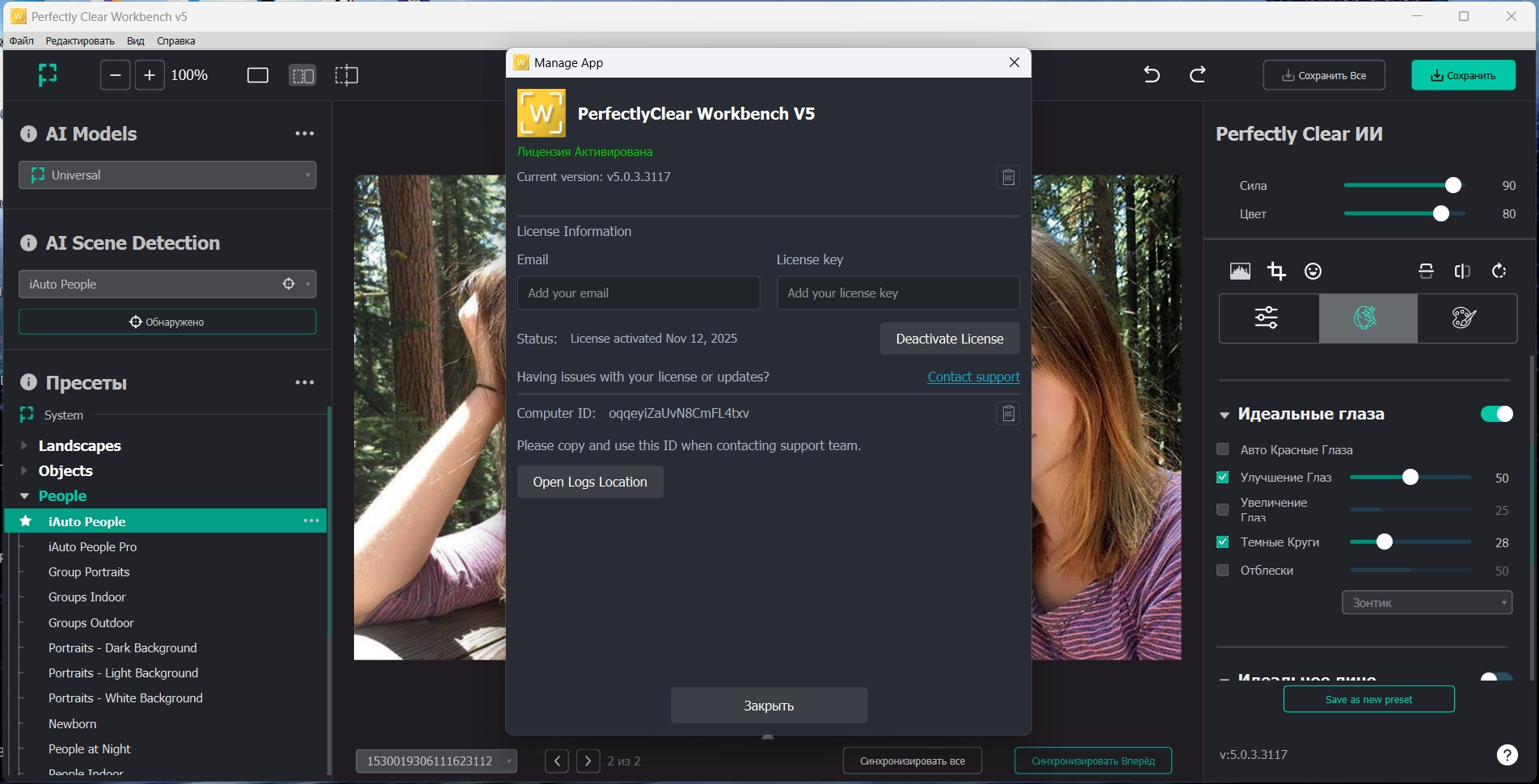1539x784 pixels.
Task: Open the Справка menu
Action: click(175, 40)
